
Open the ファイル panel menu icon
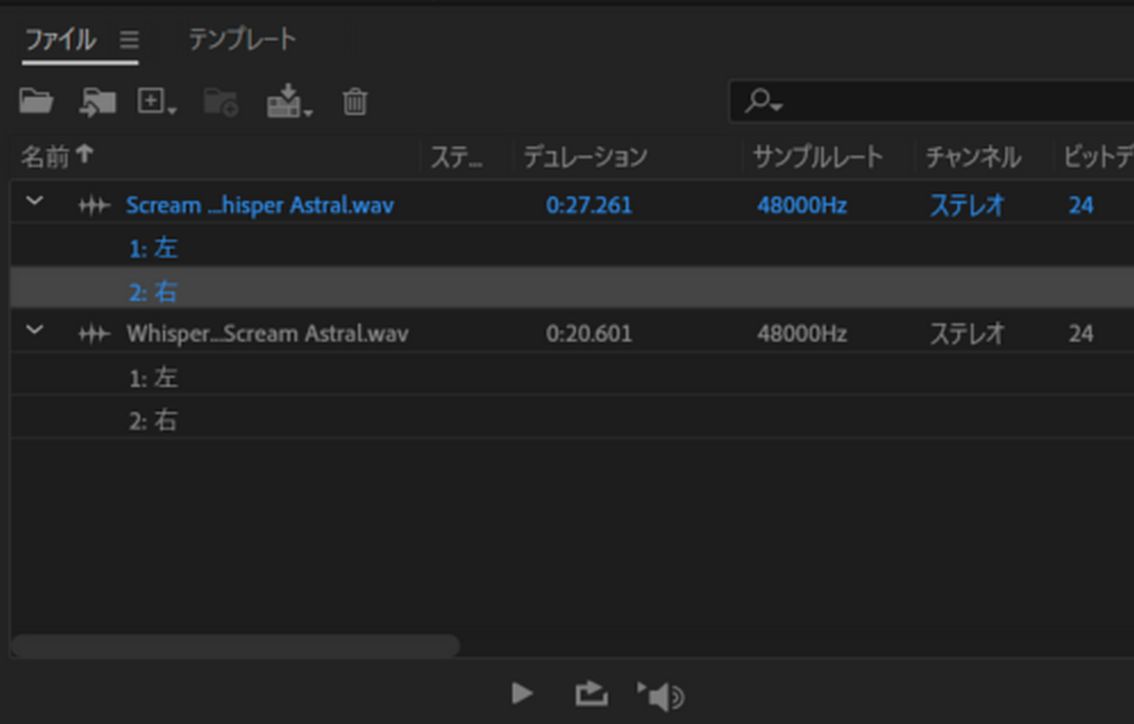coord(129,39)
